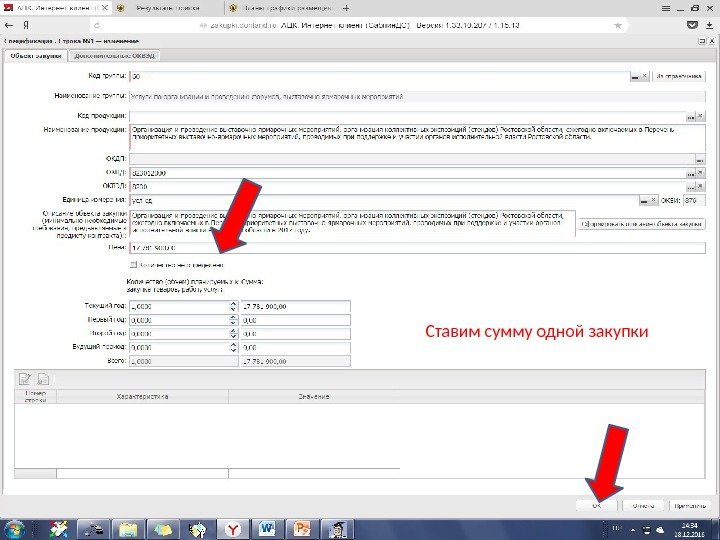The image size is (720, 540).
Task: Click the Применить button
Action: tap(690, 506)
